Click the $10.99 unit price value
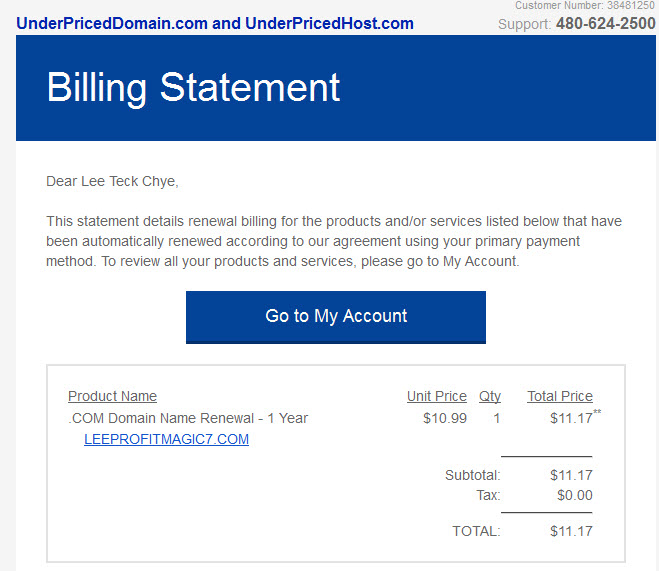Viewport: 659px width, 571px height. (445, 418)
